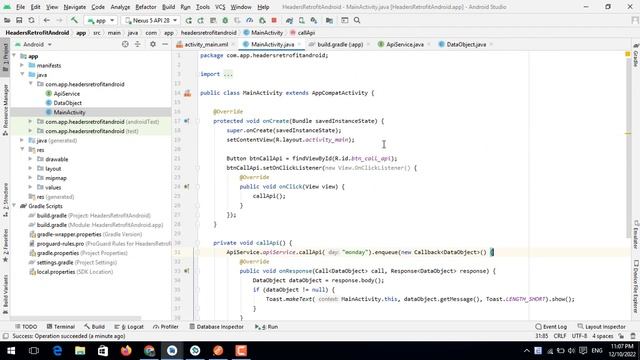Collapse the res folder
The width and height of the screenshot is (640, 360).
[x=22, y=150]
